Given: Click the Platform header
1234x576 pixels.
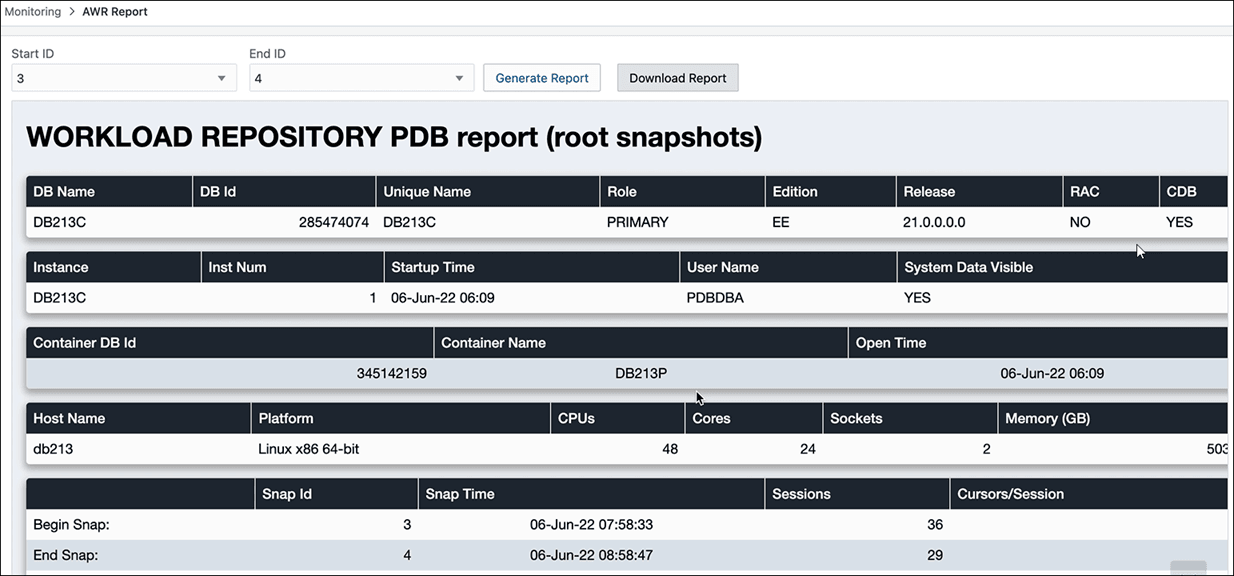Looking at the screenshot, I should click(x=401, y=418).
